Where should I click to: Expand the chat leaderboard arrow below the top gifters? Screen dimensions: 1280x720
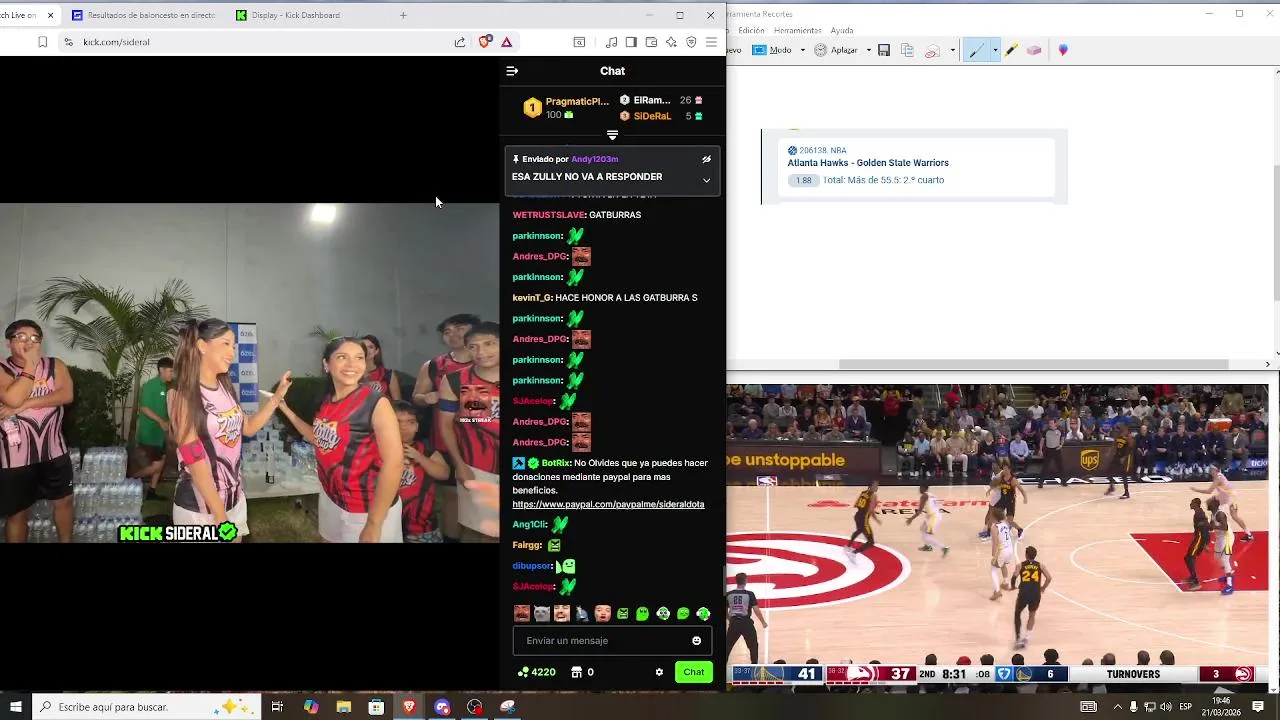612,135
